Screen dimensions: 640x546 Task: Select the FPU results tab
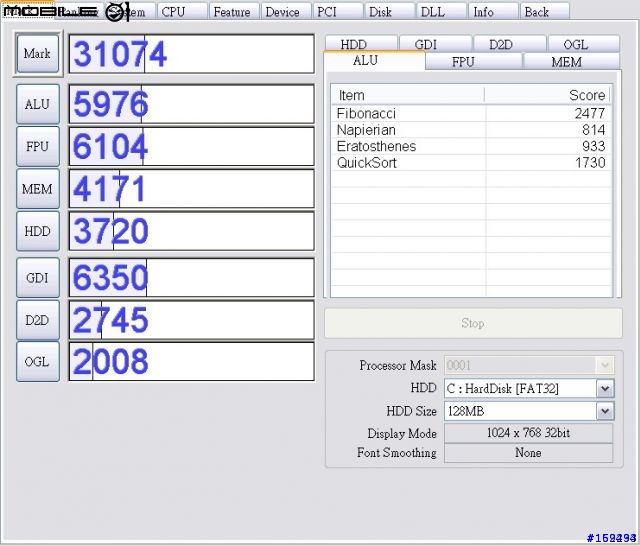point(474,62)
